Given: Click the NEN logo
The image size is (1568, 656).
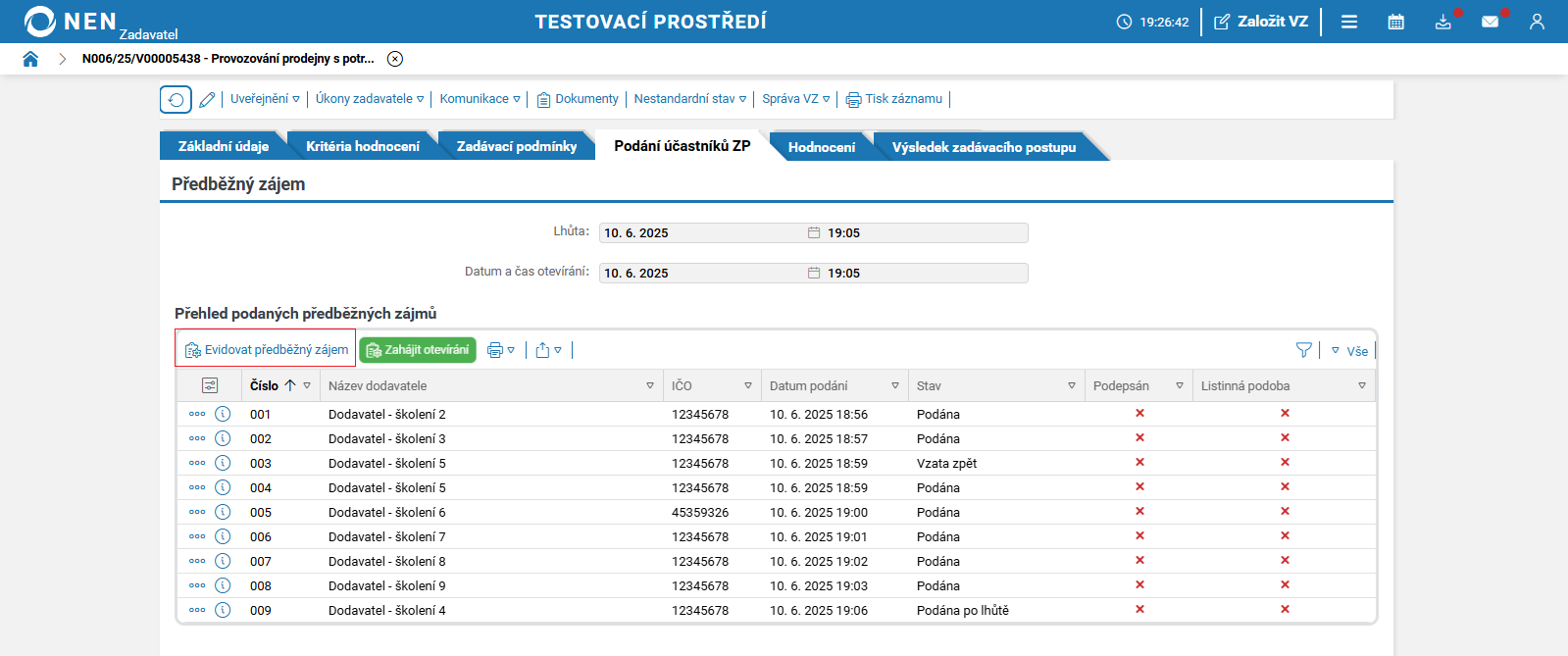Looking at the screenshot, I should (71, 22).
